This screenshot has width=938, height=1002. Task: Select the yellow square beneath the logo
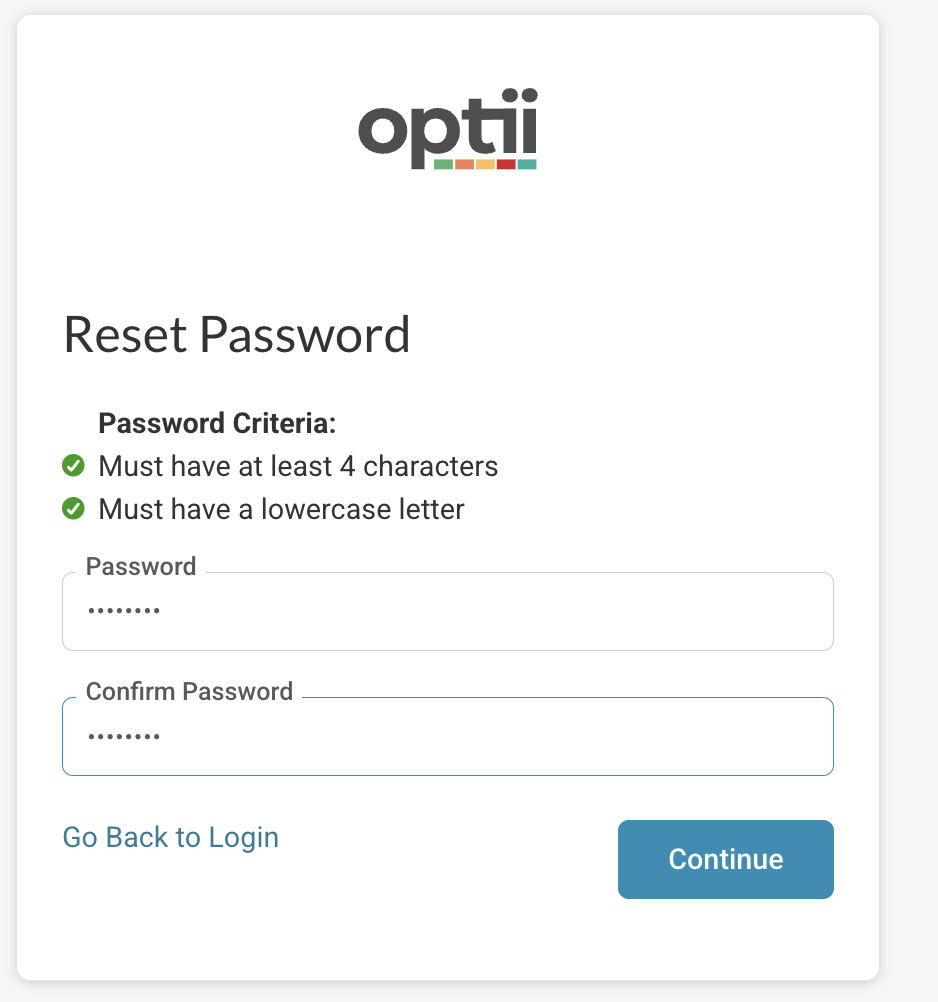[x=485, y=164]
